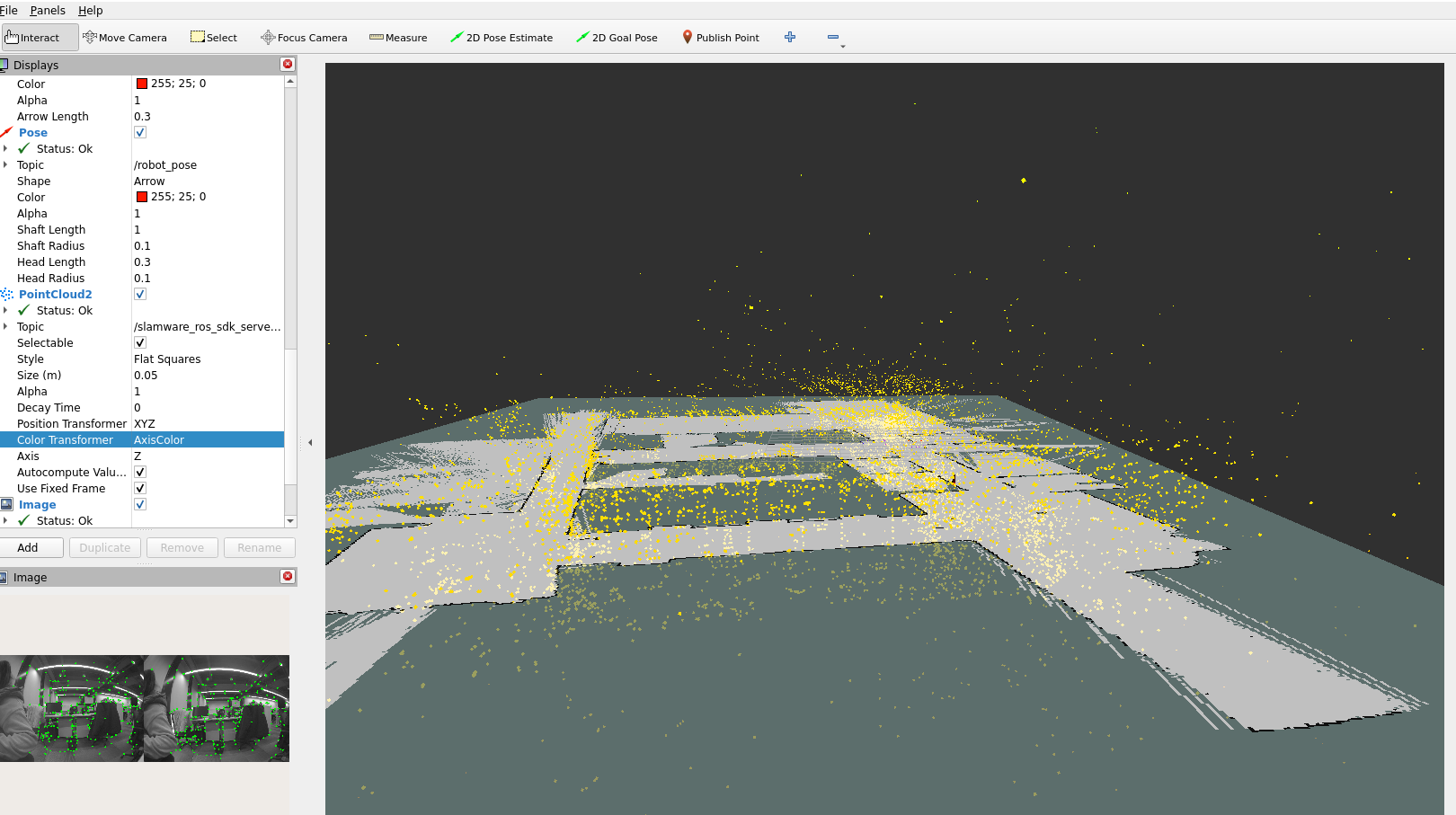This screenshot has width=1456, height=815.
Task: Open the File menu
Action: (x=9, y=10)
